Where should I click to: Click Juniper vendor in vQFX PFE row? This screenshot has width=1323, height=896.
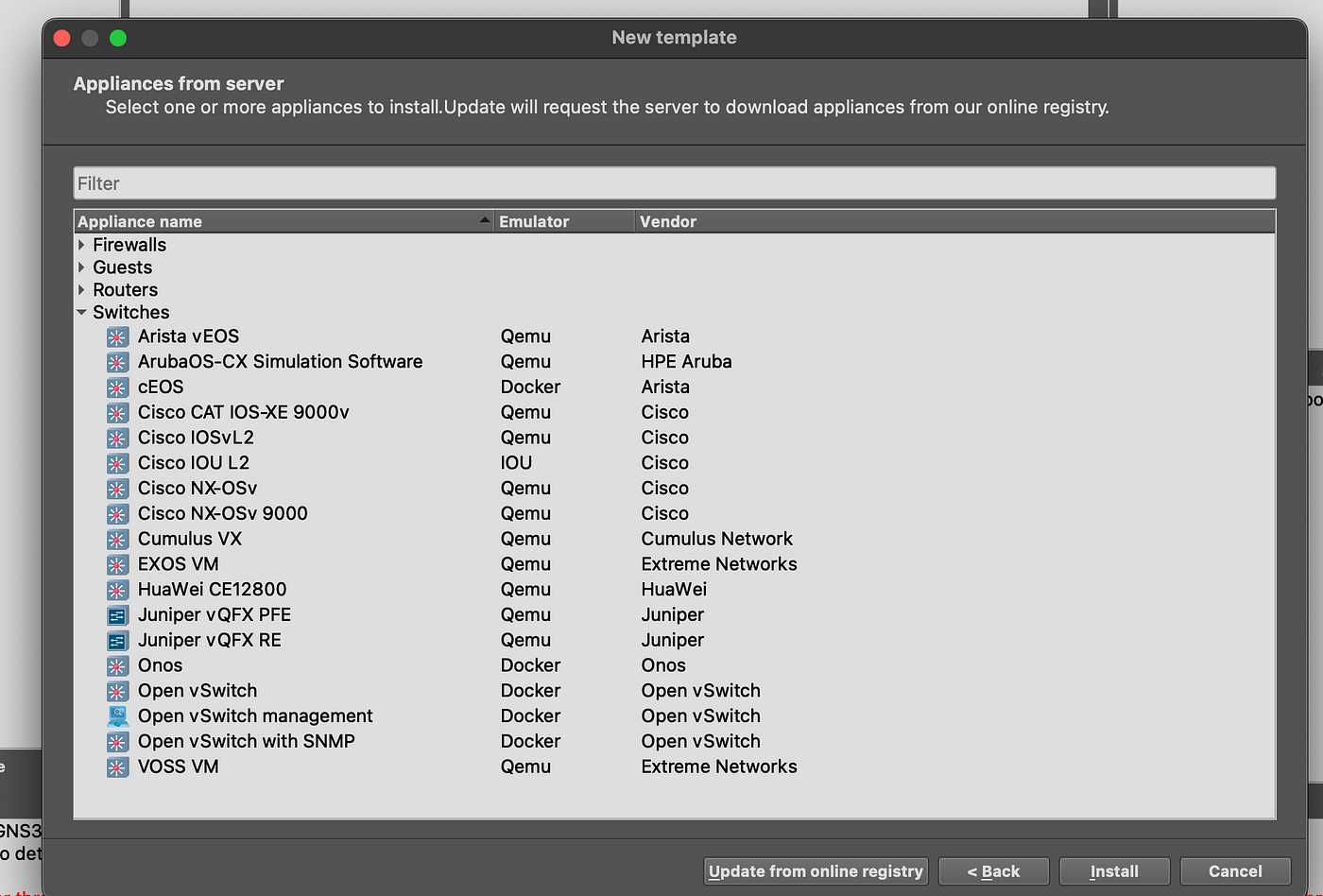(x=673, y=615)
